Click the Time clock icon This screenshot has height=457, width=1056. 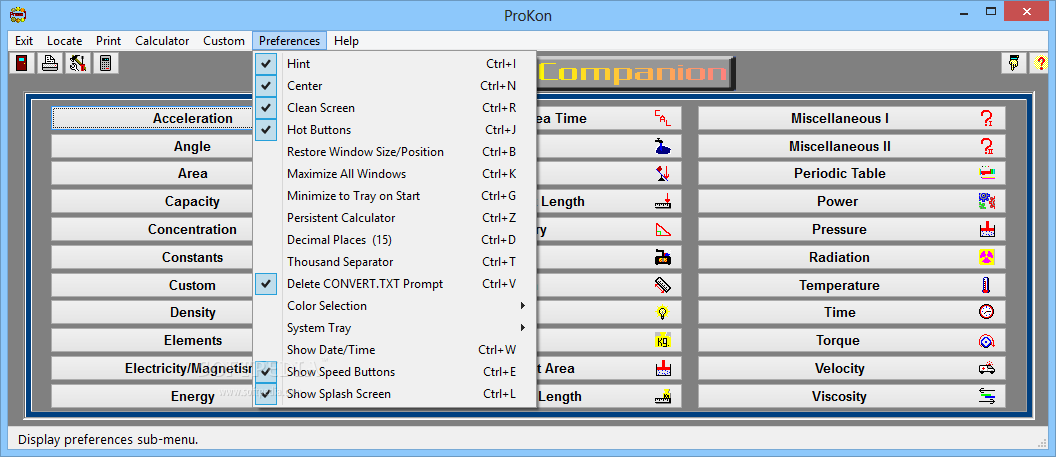point(987,312)
